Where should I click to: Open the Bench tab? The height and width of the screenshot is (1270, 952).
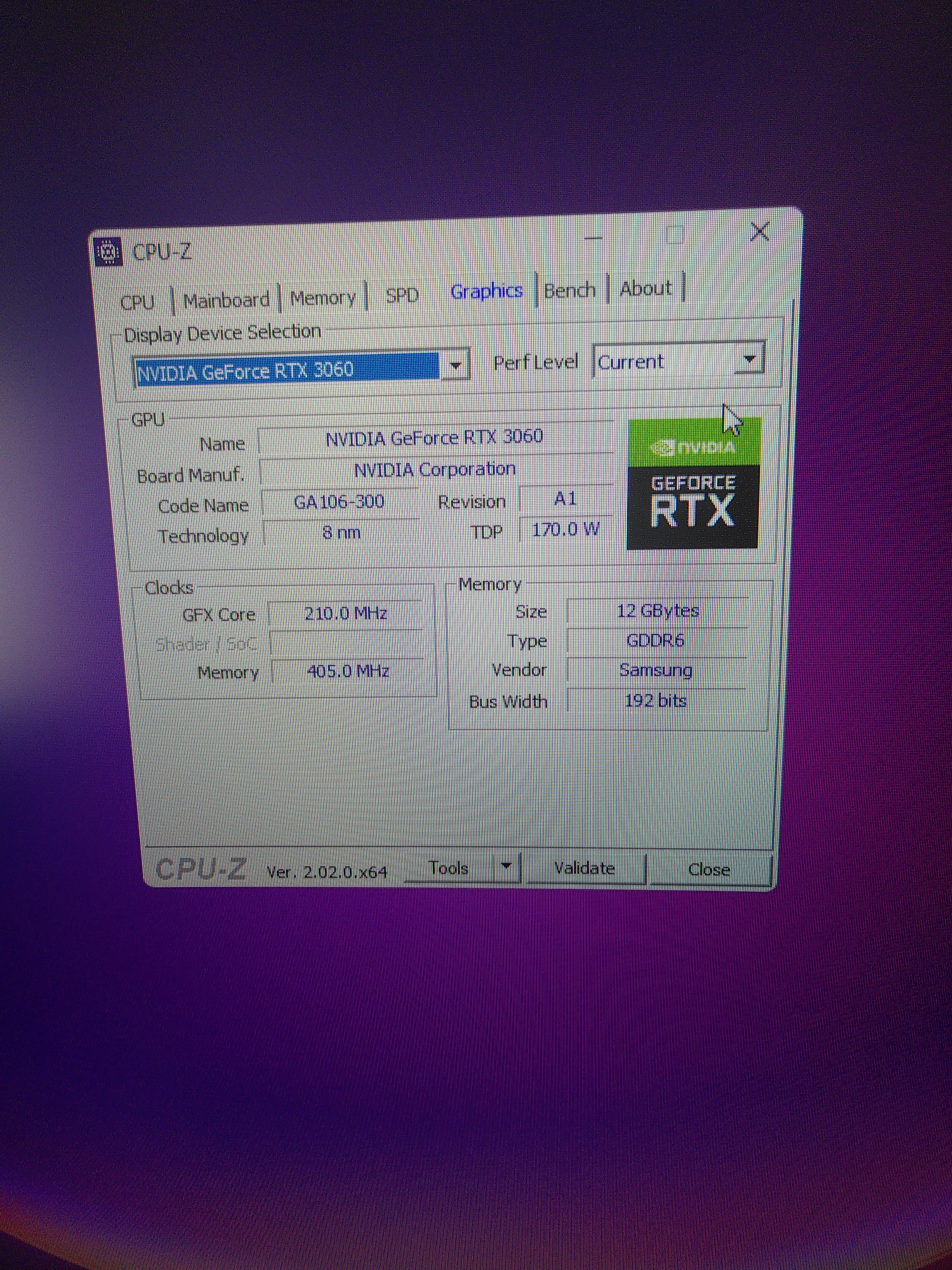coord(569,290)
